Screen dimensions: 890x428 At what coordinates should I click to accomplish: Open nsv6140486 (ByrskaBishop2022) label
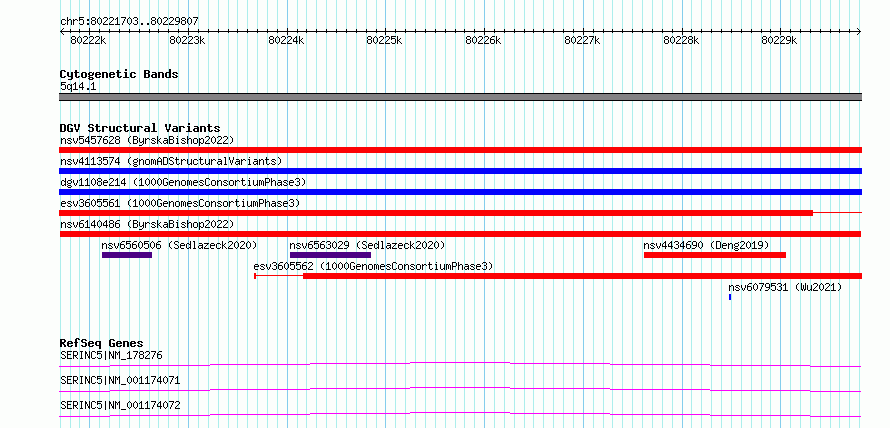(x=147, y=224)
